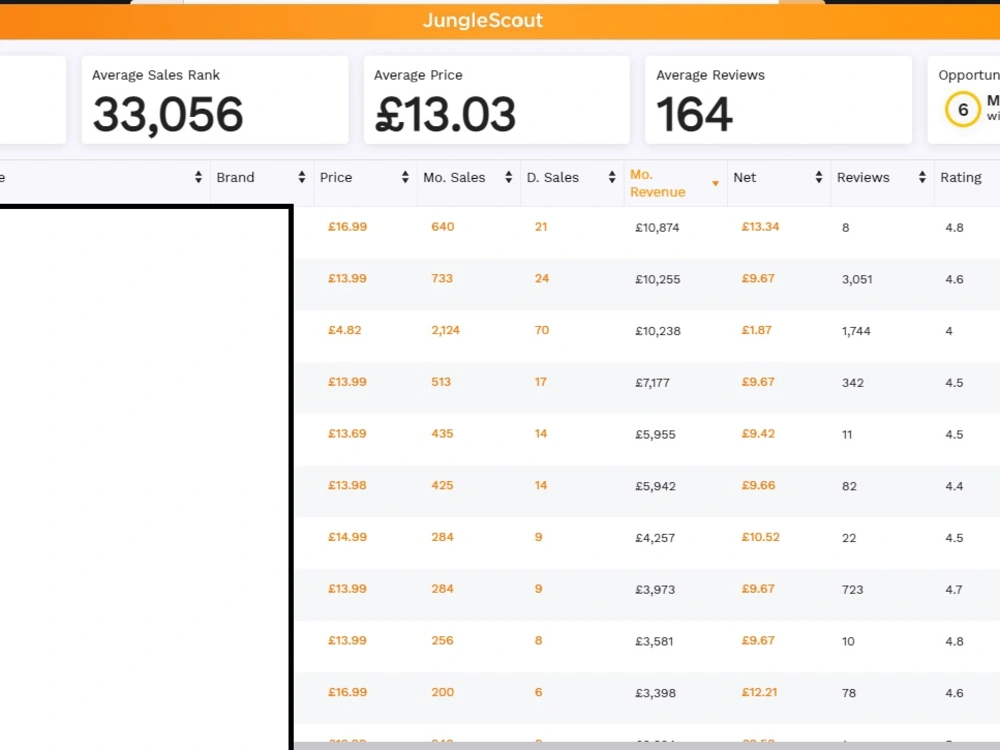Image resolution: width=1000 pixels, height=750 pixels.
Task: Select monthly sales value 2,124
Action: 445,330
